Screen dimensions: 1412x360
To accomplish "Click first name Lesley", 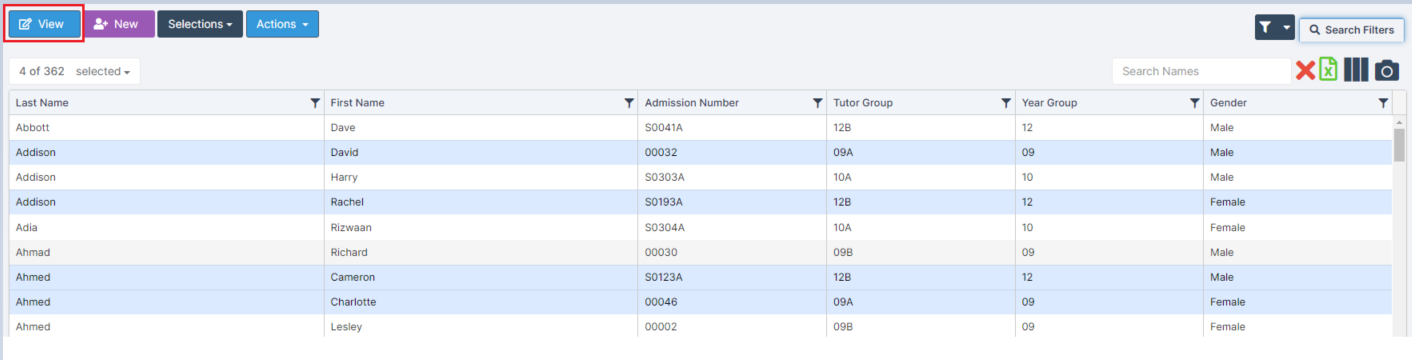I will click(x=346, y=327).
